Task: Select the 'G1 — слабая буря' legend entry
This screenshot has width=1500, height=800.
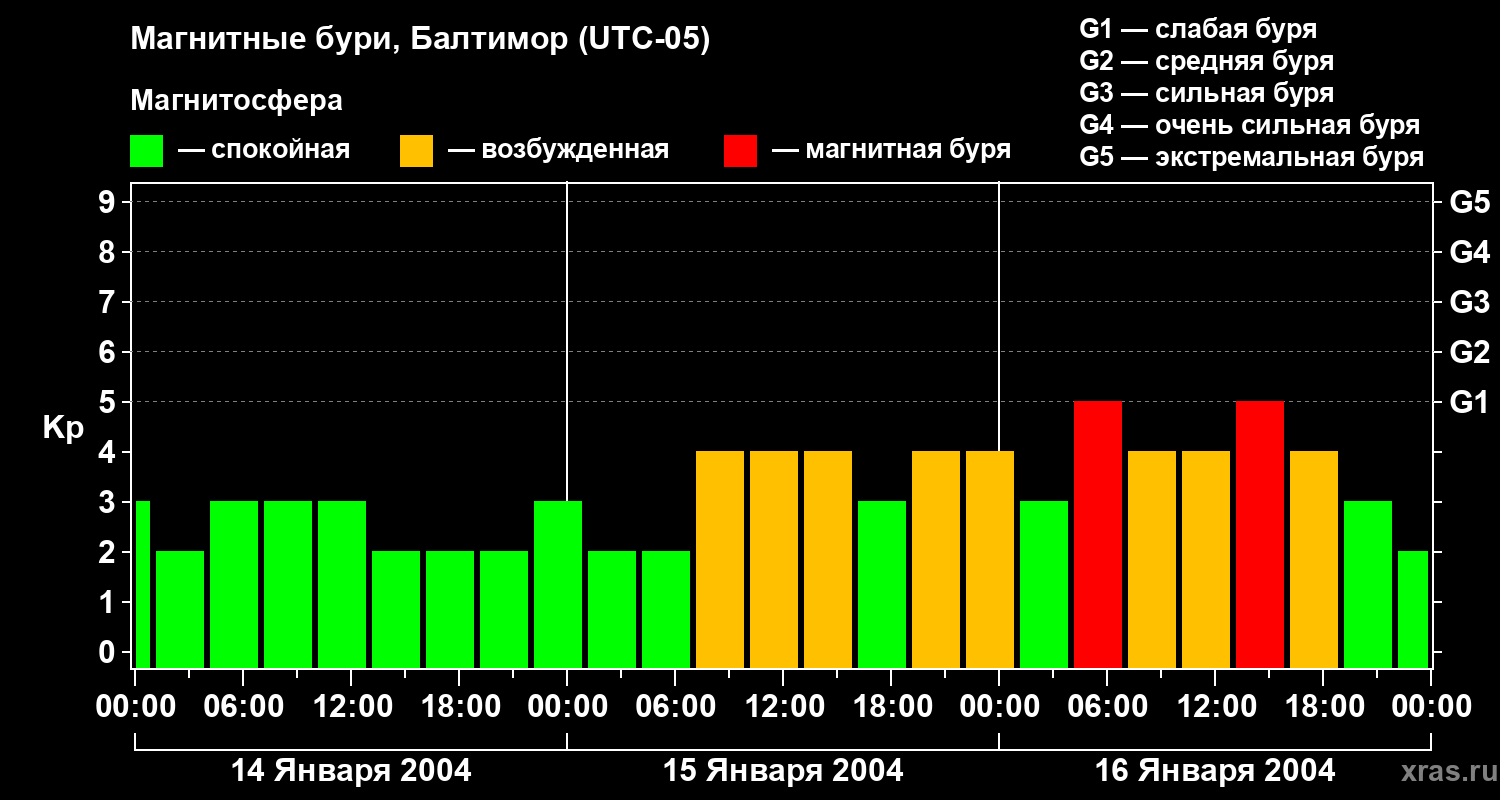Action: tap(1198, 29)
